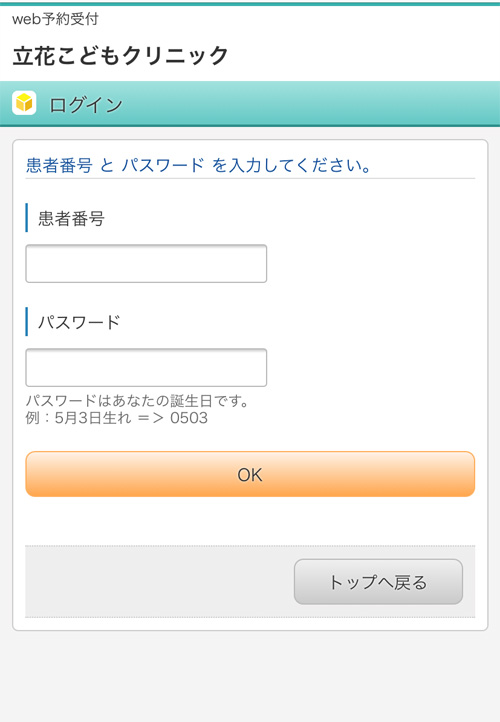Click the 0503 example password text
Viewport: 500px width, 722px height.
pyautogui.click(x=189, y=418)
